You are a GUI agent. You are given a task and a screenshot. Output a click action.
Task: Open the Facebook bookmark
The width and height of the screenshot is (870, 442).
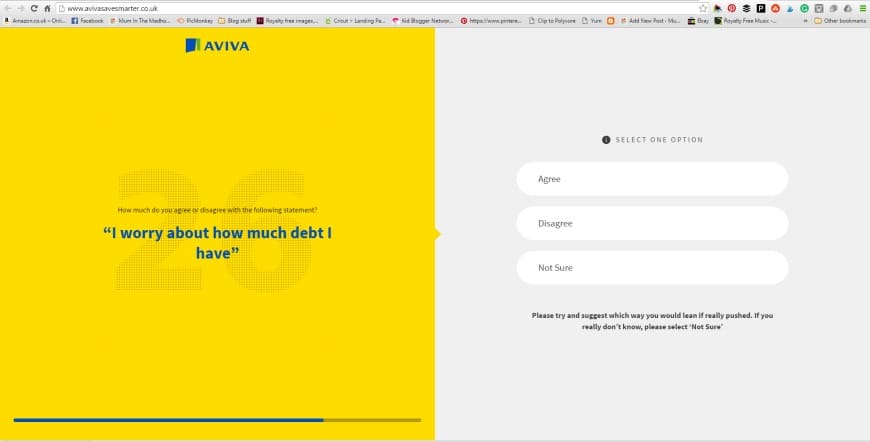[87, 21]
